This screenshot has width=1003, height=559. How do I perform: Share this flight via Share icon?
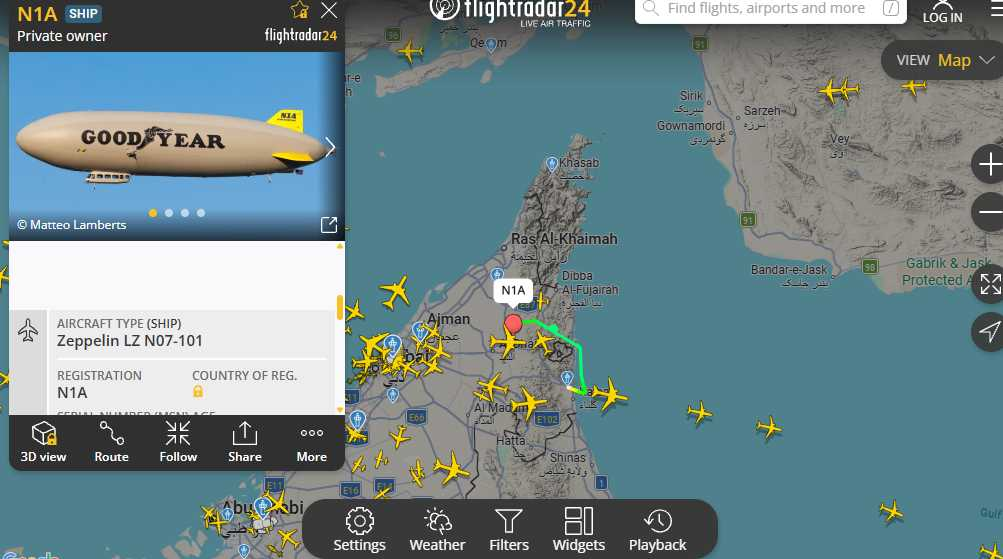pos(244,442)
